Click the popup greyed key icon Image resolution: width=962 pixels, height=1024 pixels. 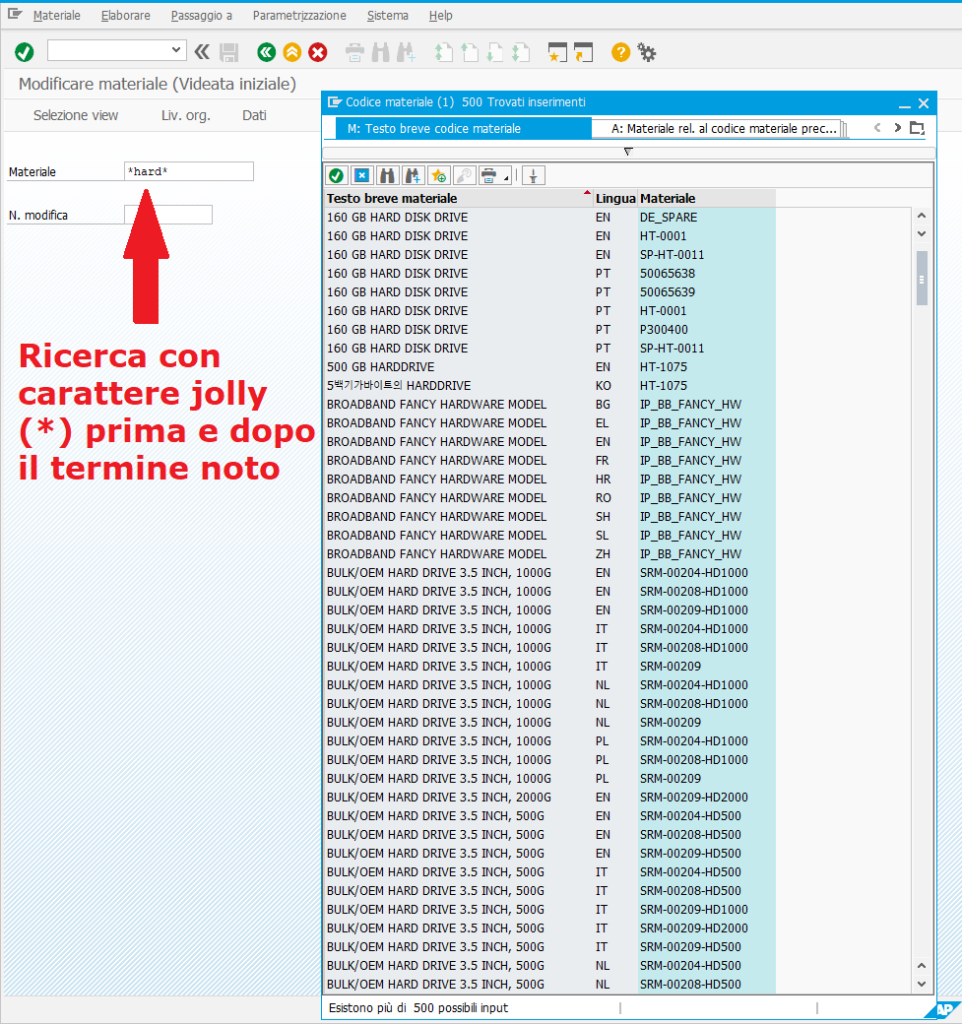[x=464, y=176]
